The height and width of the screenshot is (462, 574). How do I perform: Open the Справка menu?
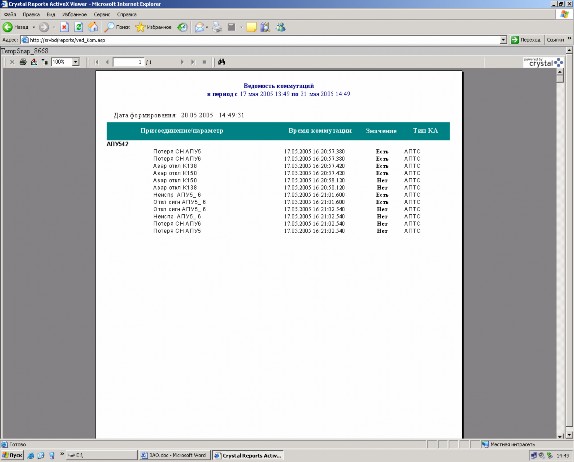point(127,14)
